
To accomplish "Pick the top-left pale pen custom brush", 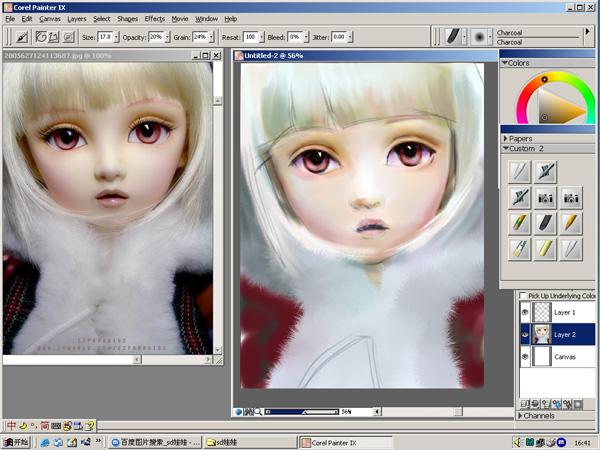I will coord(519,171).
